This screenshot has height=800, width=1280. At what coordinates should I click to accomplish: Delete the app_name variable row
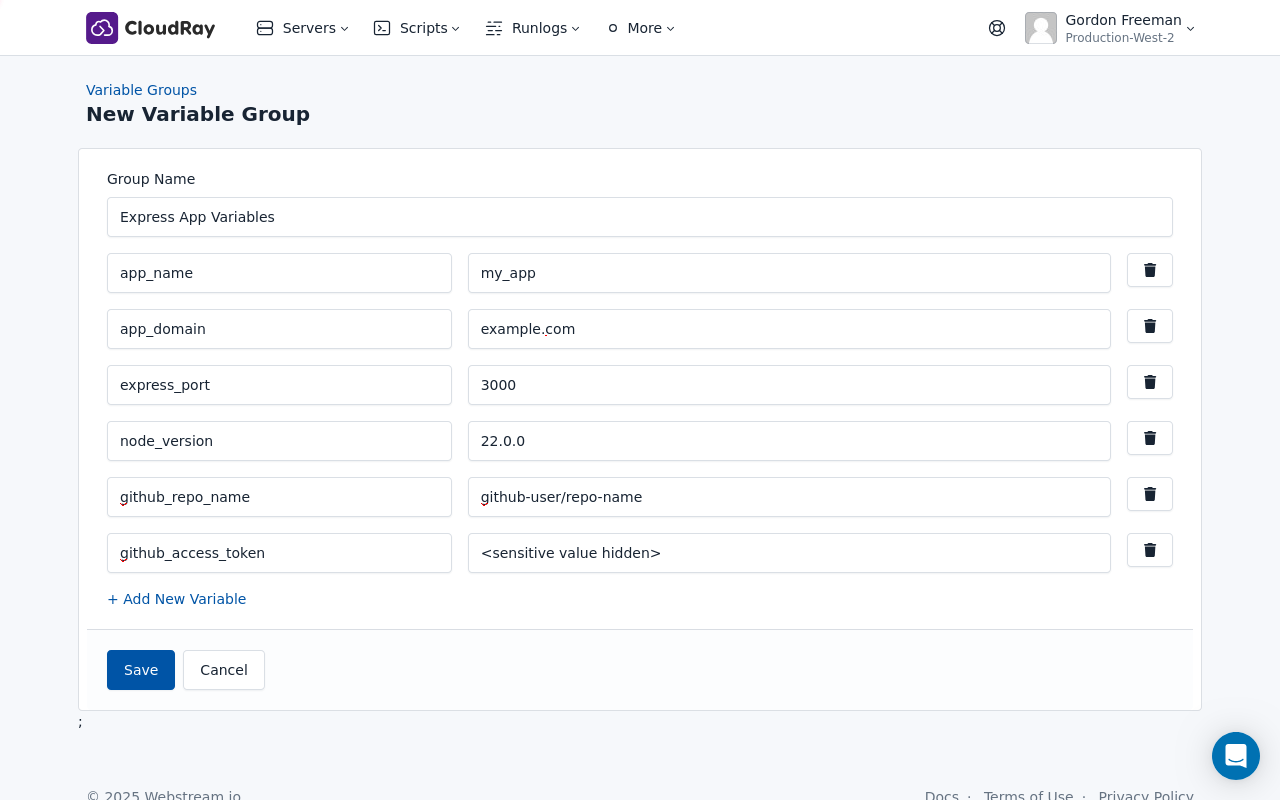pyautogui.click(x=1149, y=270)
